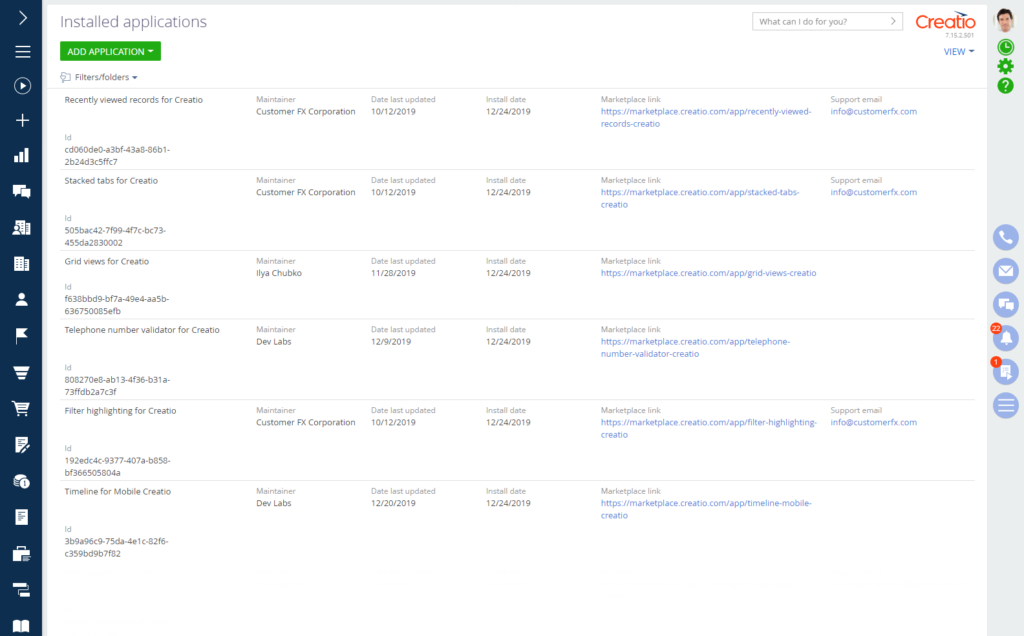Viewport: 1024px width, 636px height.
Task: Select 'Telephone number validator for Creatio' row title
Action: pyautogui.click(x=142, y=330)
